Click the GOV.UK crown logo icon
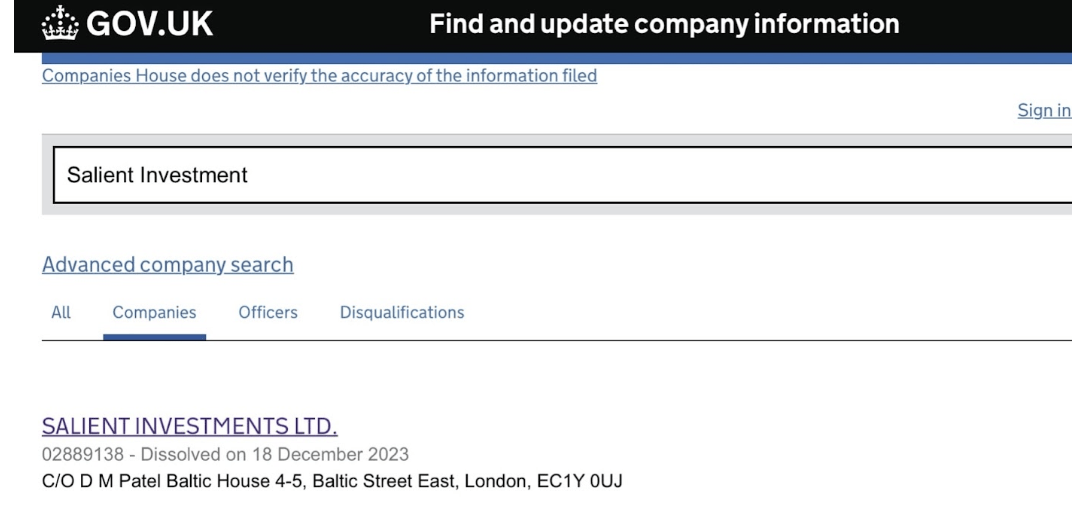The width and height of the screenshot is (1072, 518). (60, 23)
